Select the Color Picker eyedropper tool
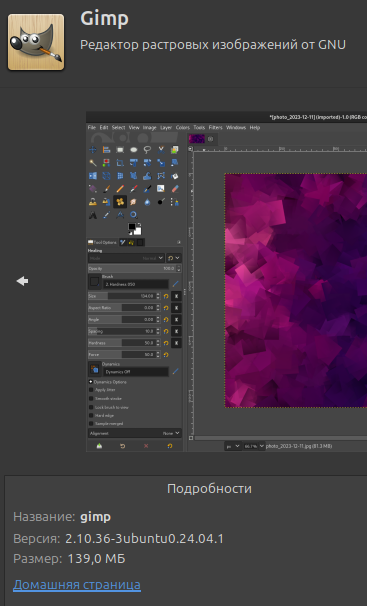The image size is (367, 606). tap(106, 215)
